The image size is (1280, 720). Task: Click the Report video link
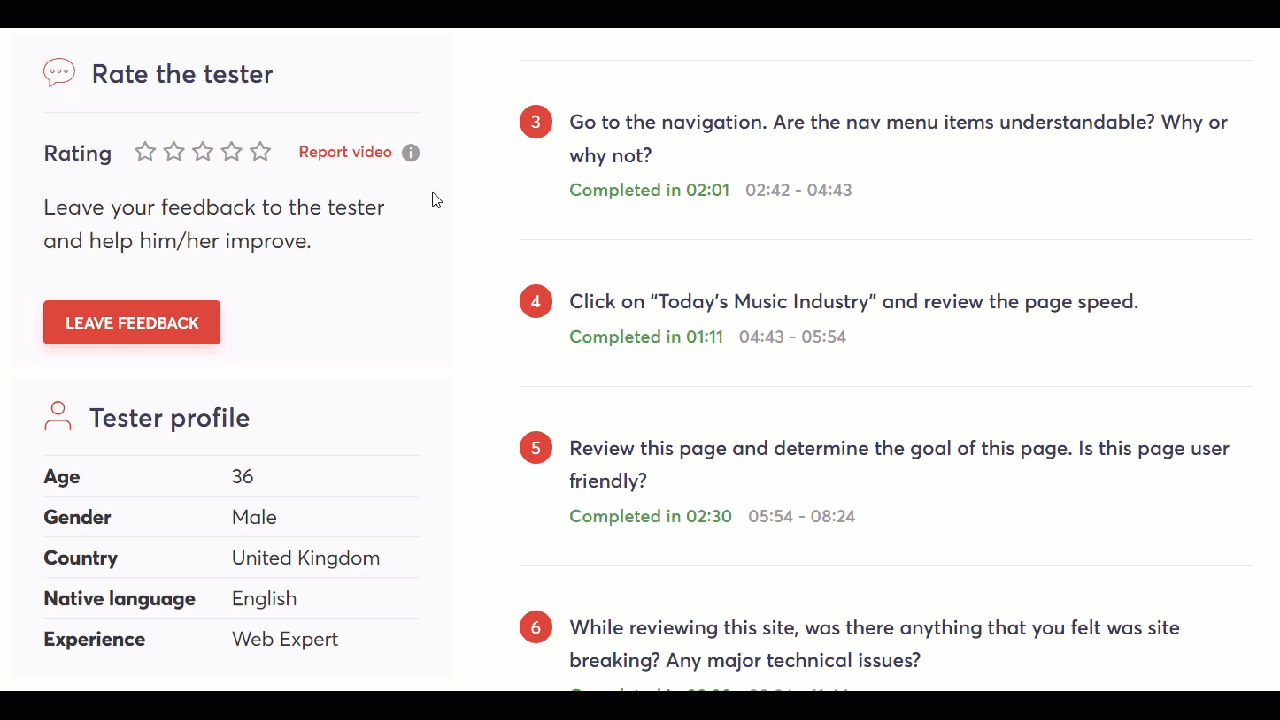click(x=345, y=152)
